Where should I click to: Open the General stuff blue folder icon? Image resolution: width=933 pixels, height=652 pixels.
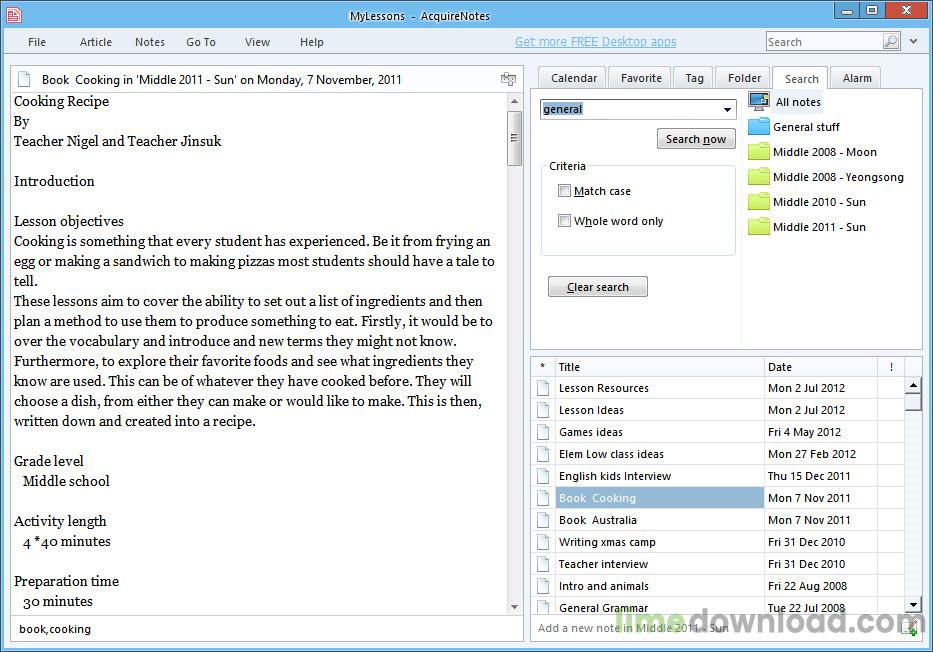point(759,127)
